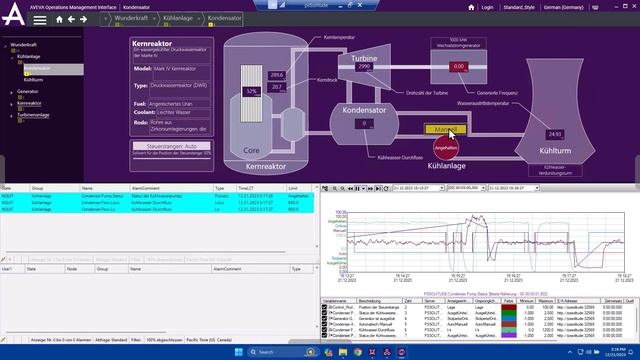Click the Kühlturm temperature value 24.93
The height and width of the screenshot is (360, 640).
tap(555, 134)
